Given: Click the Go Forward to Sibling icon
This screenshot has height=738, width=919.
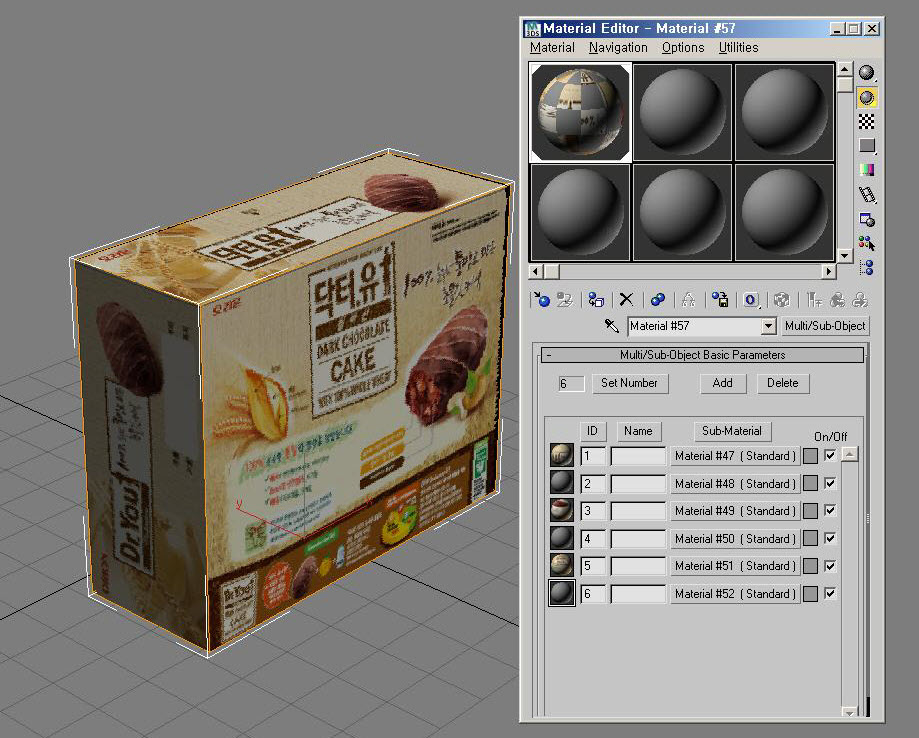Looking at the screenshot, I should click(860, 300).
